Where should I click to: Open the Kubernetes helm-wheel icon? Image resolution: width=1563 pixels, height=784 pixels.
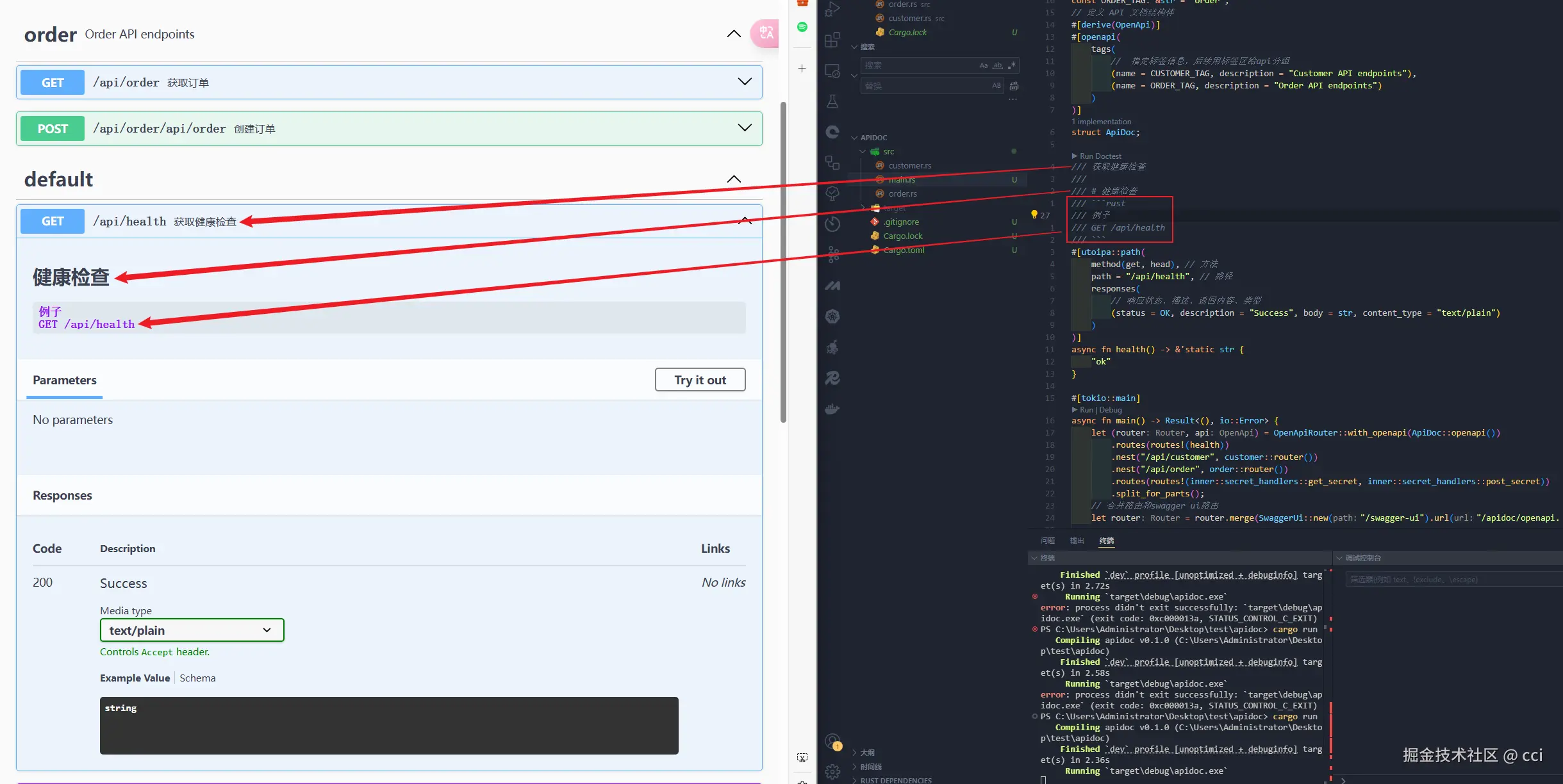click(832, 316)
